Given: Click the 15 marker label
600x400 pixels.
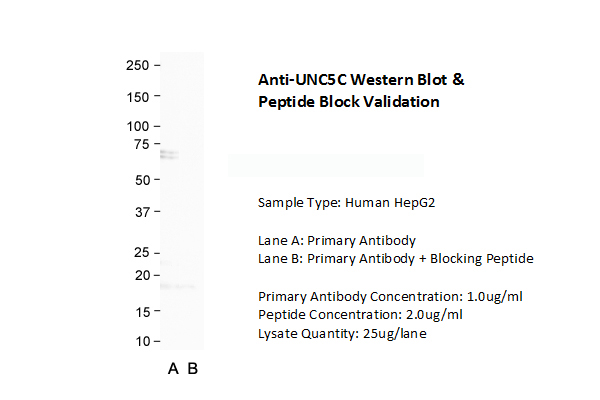Looking at the screenshot, I should pos(140,312).
